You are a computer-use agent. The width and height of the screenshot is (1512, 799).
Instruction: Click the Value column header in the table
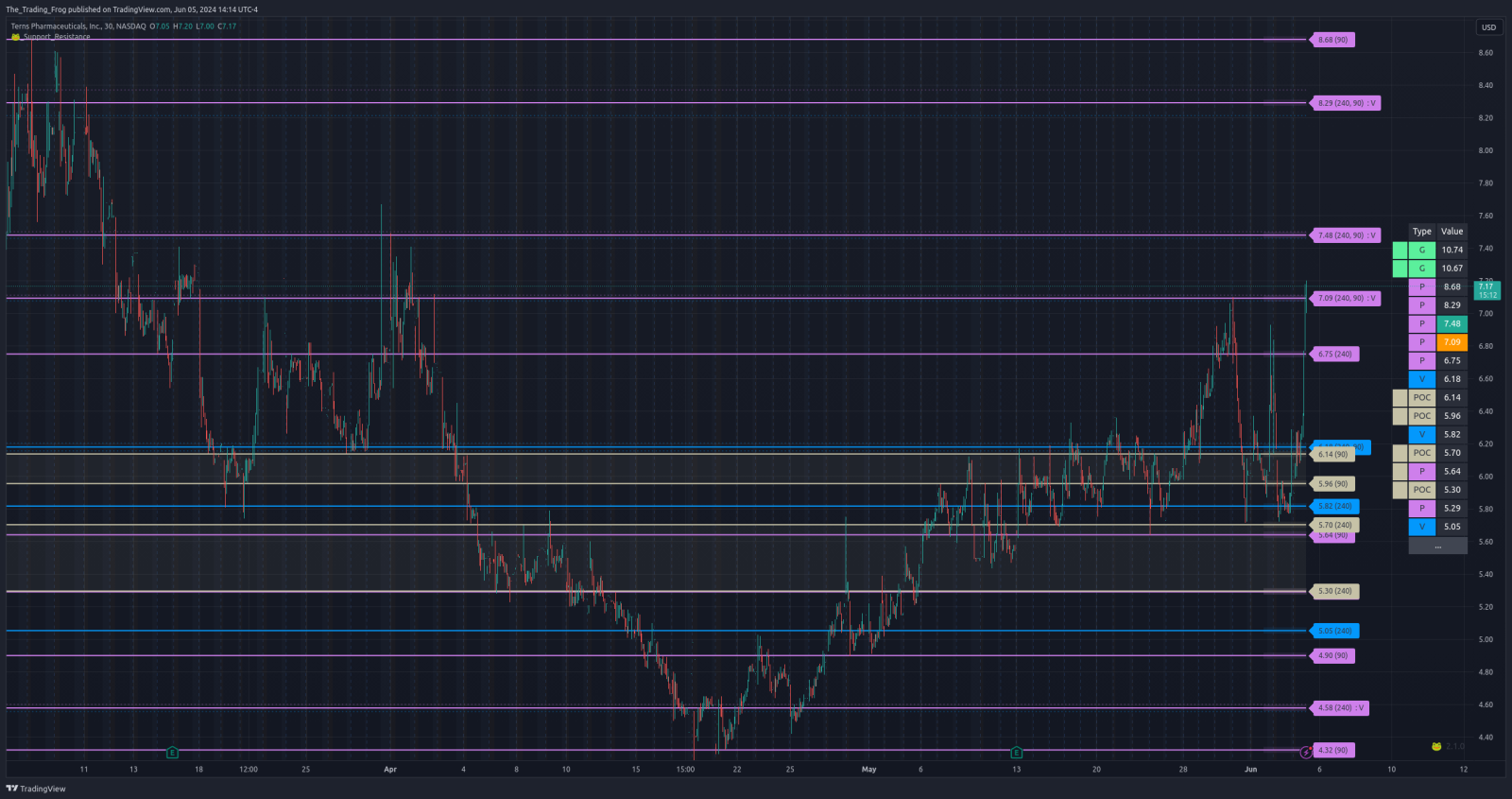[x=1452, y=232]
